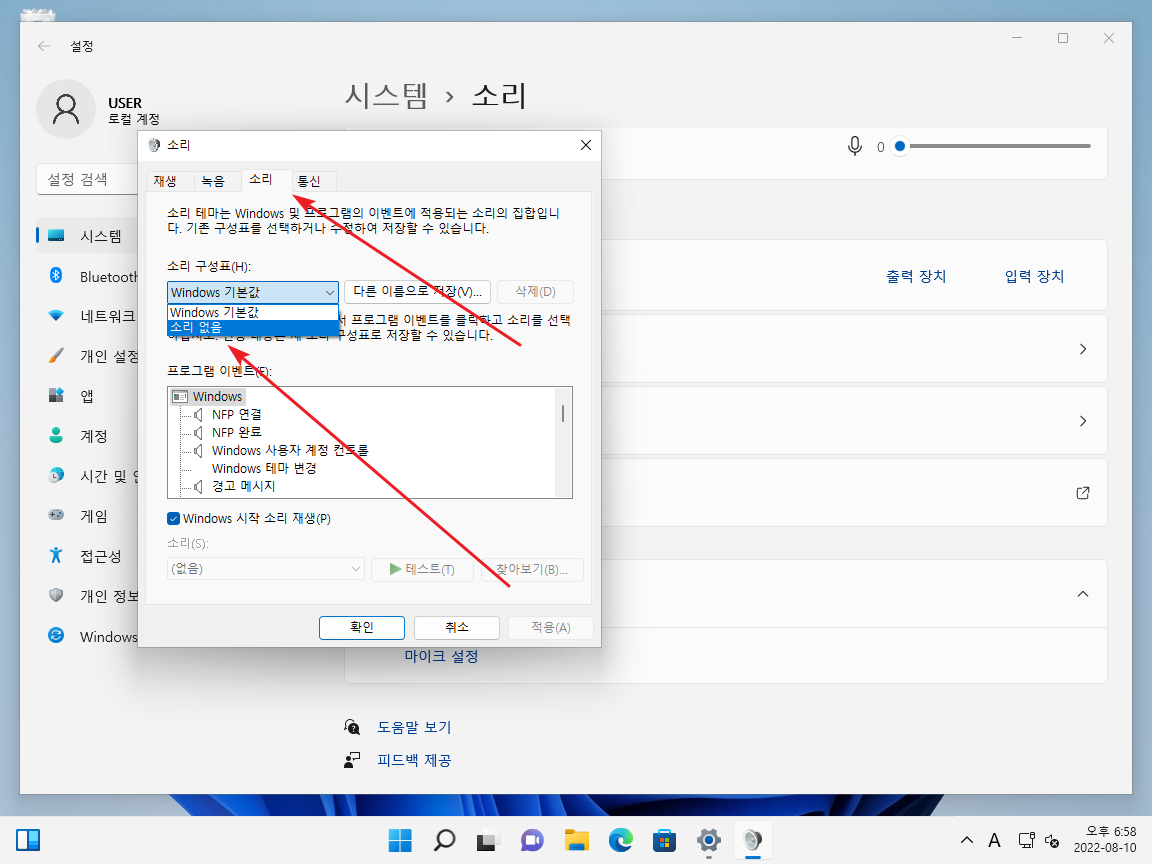Click the microphone icon in Settings
Viewport: 1152px width, 864px height.
854,146
